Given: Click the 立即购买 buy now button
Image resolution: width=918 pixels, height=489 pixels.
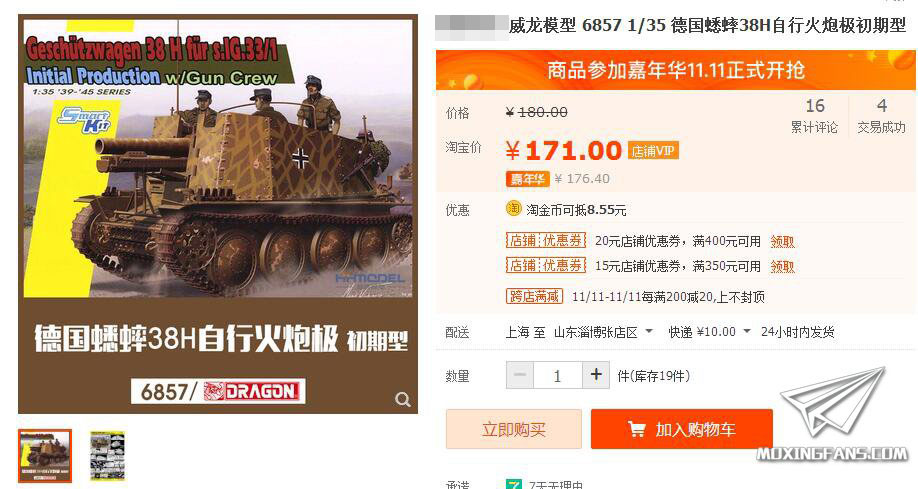Looking at the screenshot, I should [513, 429].
